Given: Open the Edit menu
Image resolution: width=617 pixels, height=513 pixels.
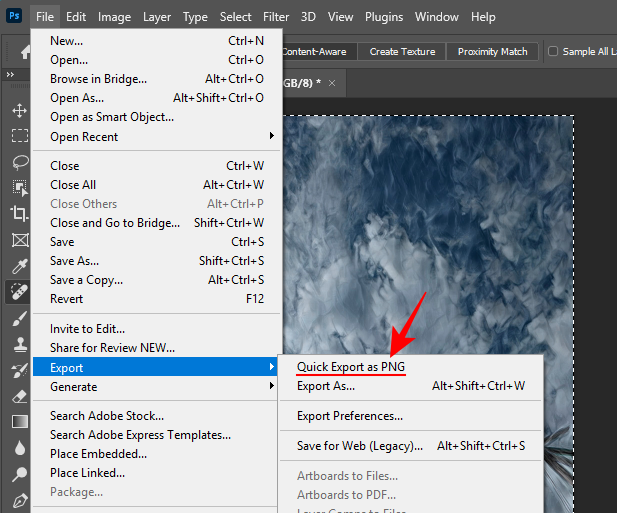Looking at the screenshot, I should [76, 17].
